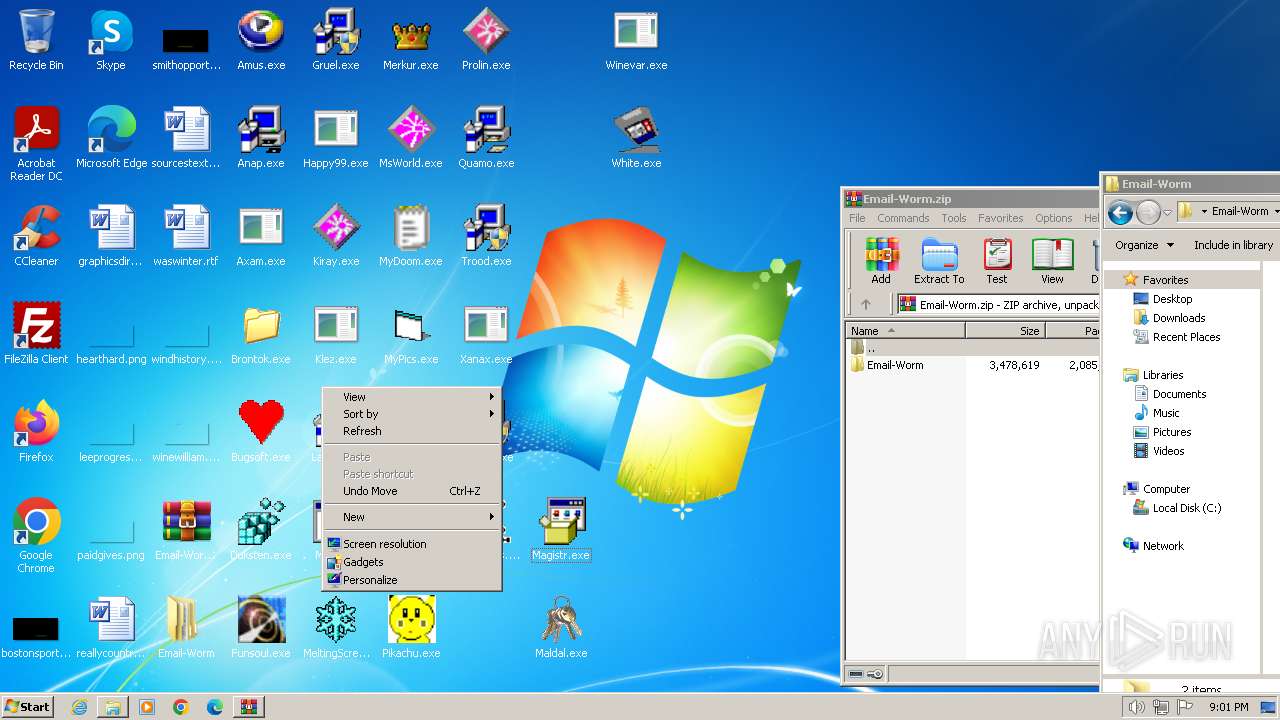Screen dimensions: 1280x720
Task: Select the Gruel.exe desktop icon
Action: [336, 40]
